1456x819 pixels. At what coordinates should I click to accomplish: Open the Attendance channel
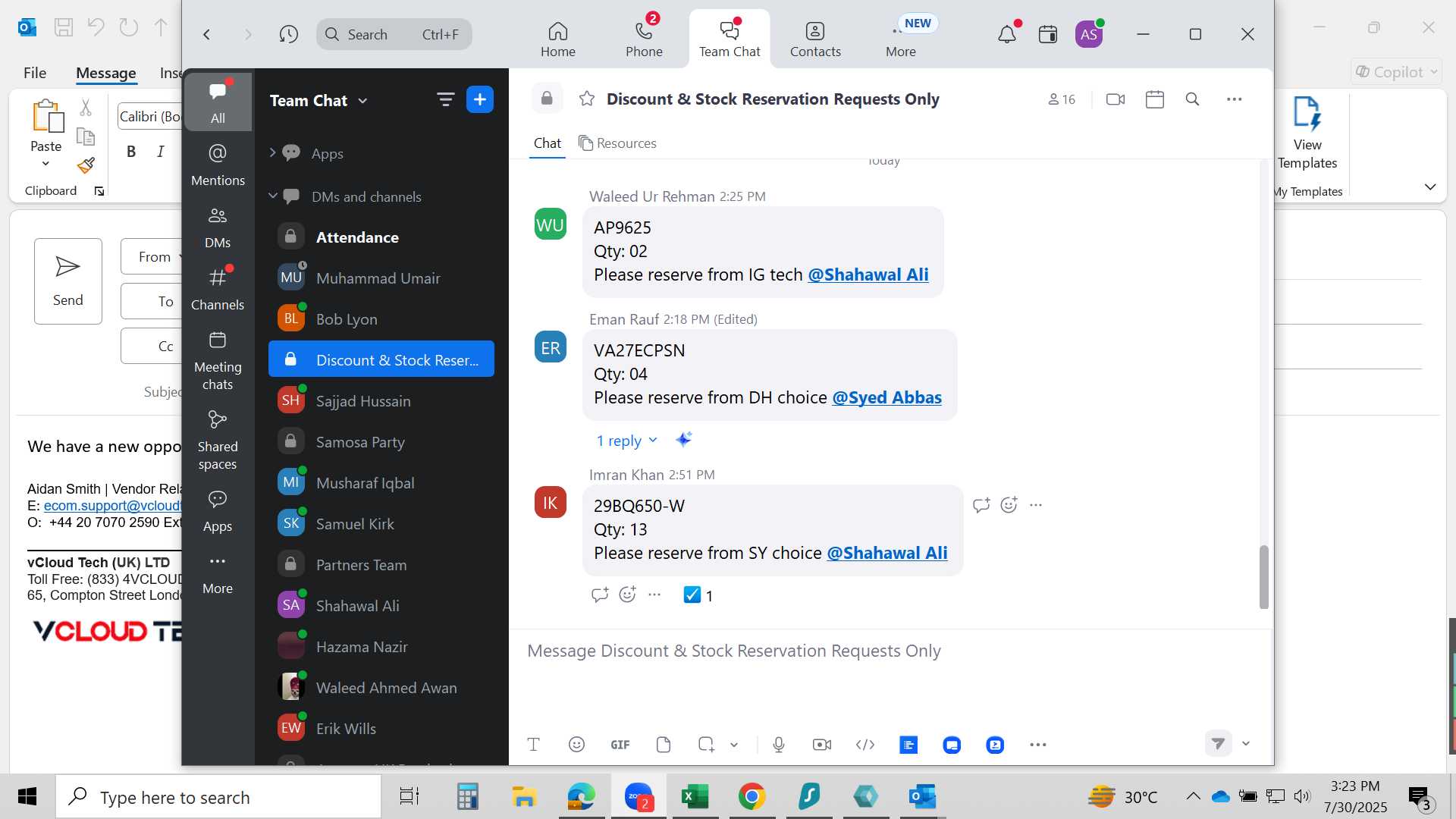click(x=381, y=237)
